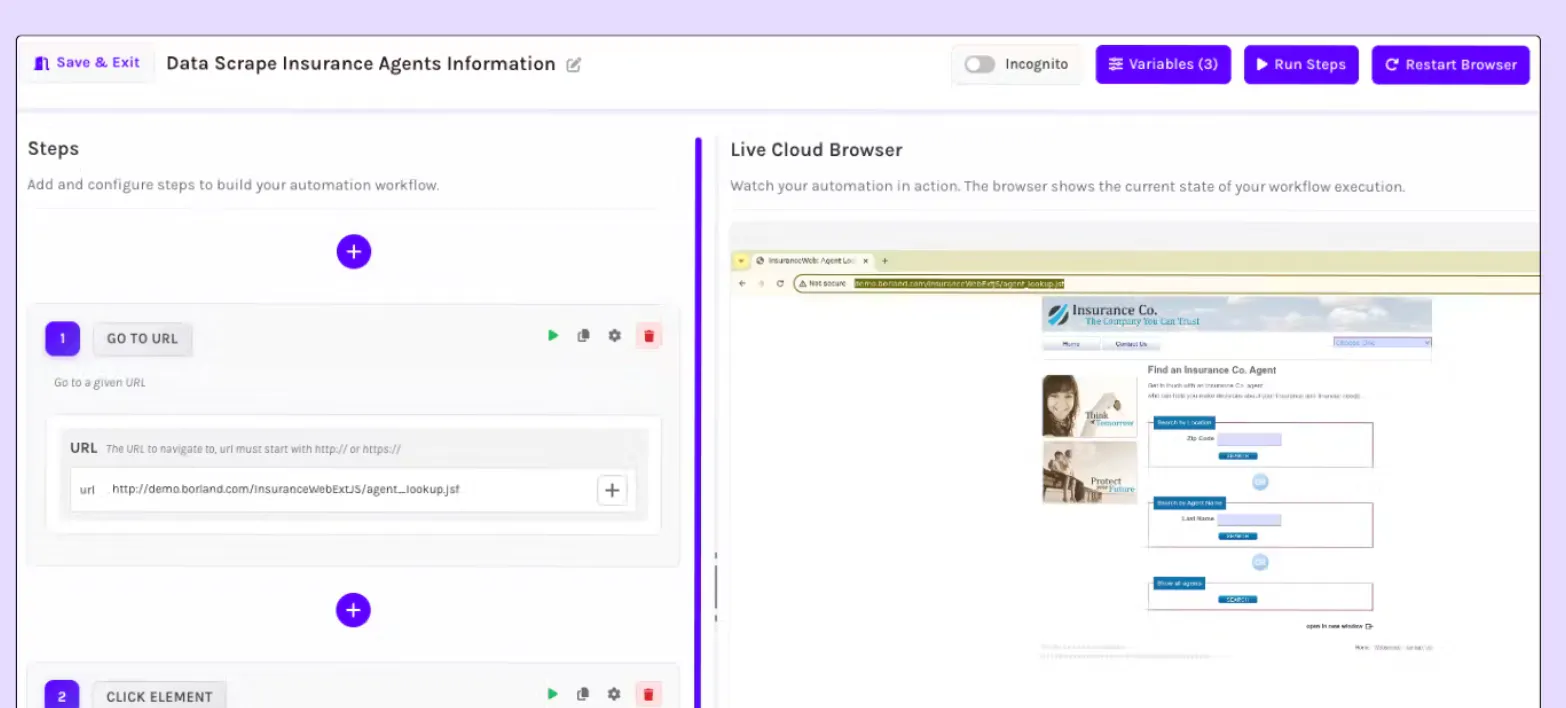Toggle the Incognito switch

tap(980, 64)
